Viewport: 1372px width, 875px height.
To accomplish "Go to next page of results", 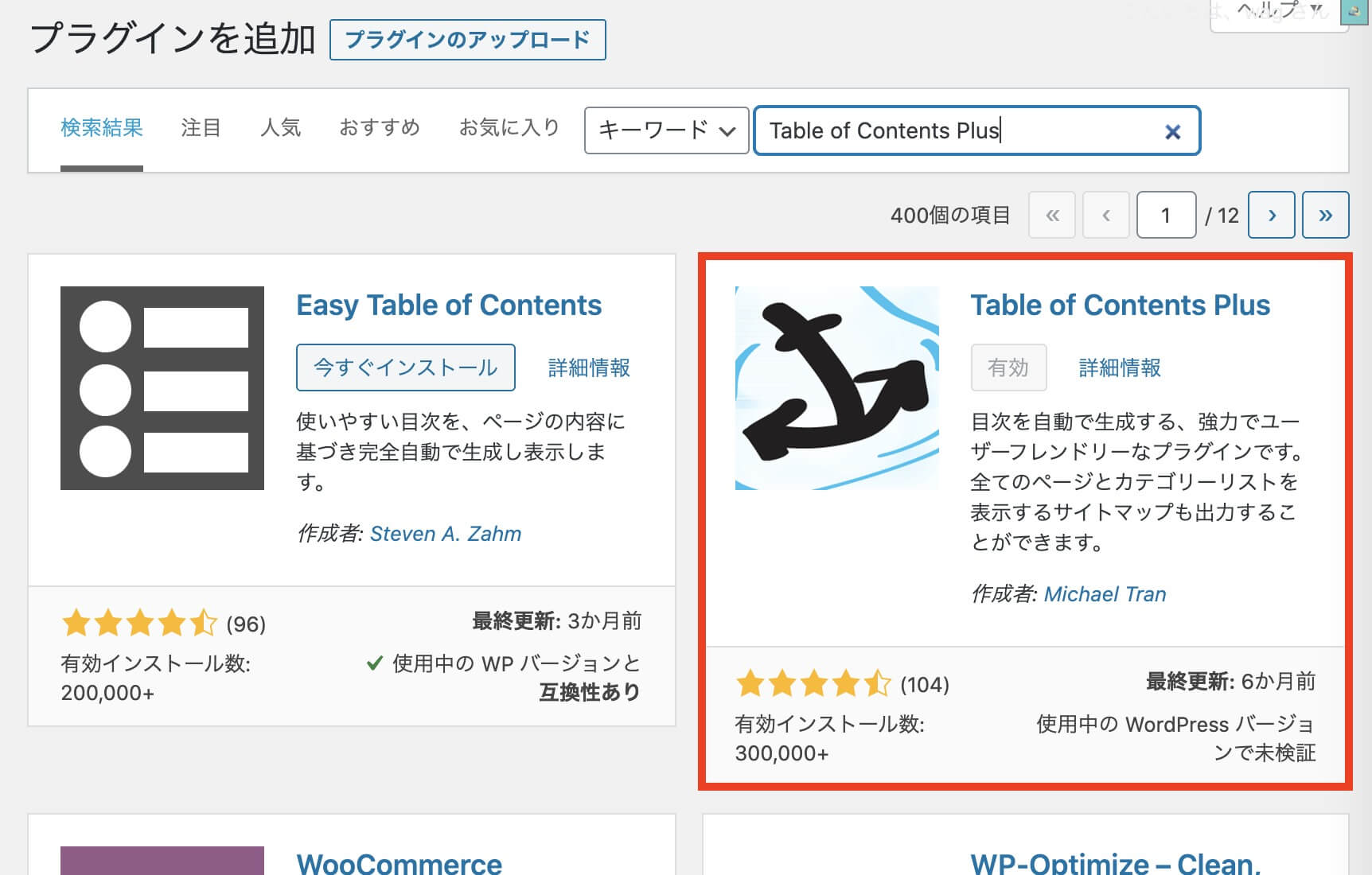I will click(x=1271, y=215).
